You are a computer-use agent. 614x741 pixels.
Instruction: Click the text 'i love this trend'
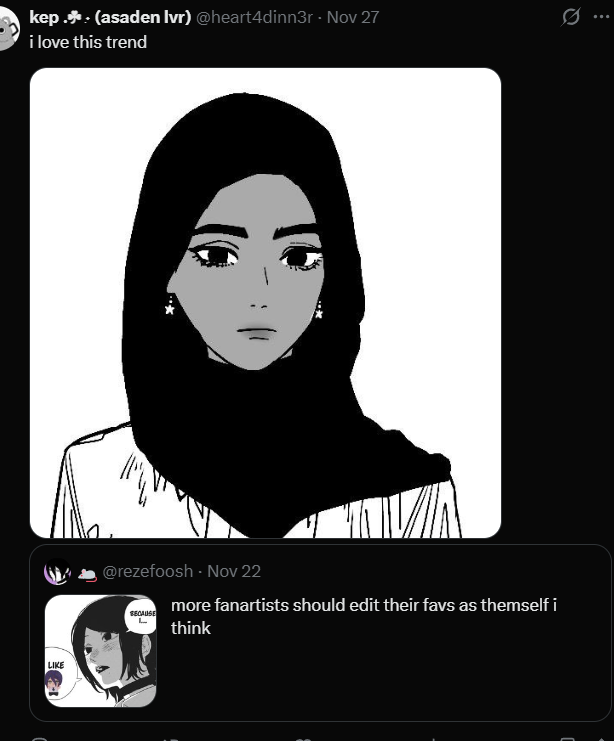coord(88,42)
